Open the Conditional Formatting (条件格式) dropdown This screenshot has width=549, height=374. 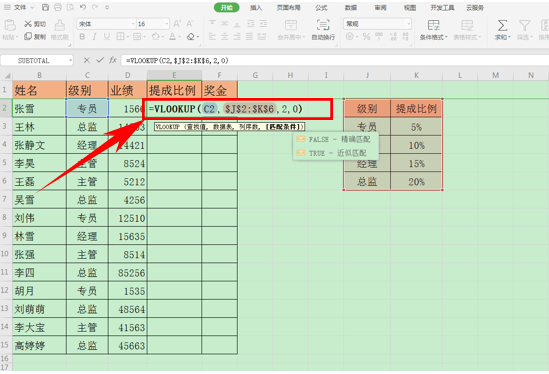click(x=433, y=30)
